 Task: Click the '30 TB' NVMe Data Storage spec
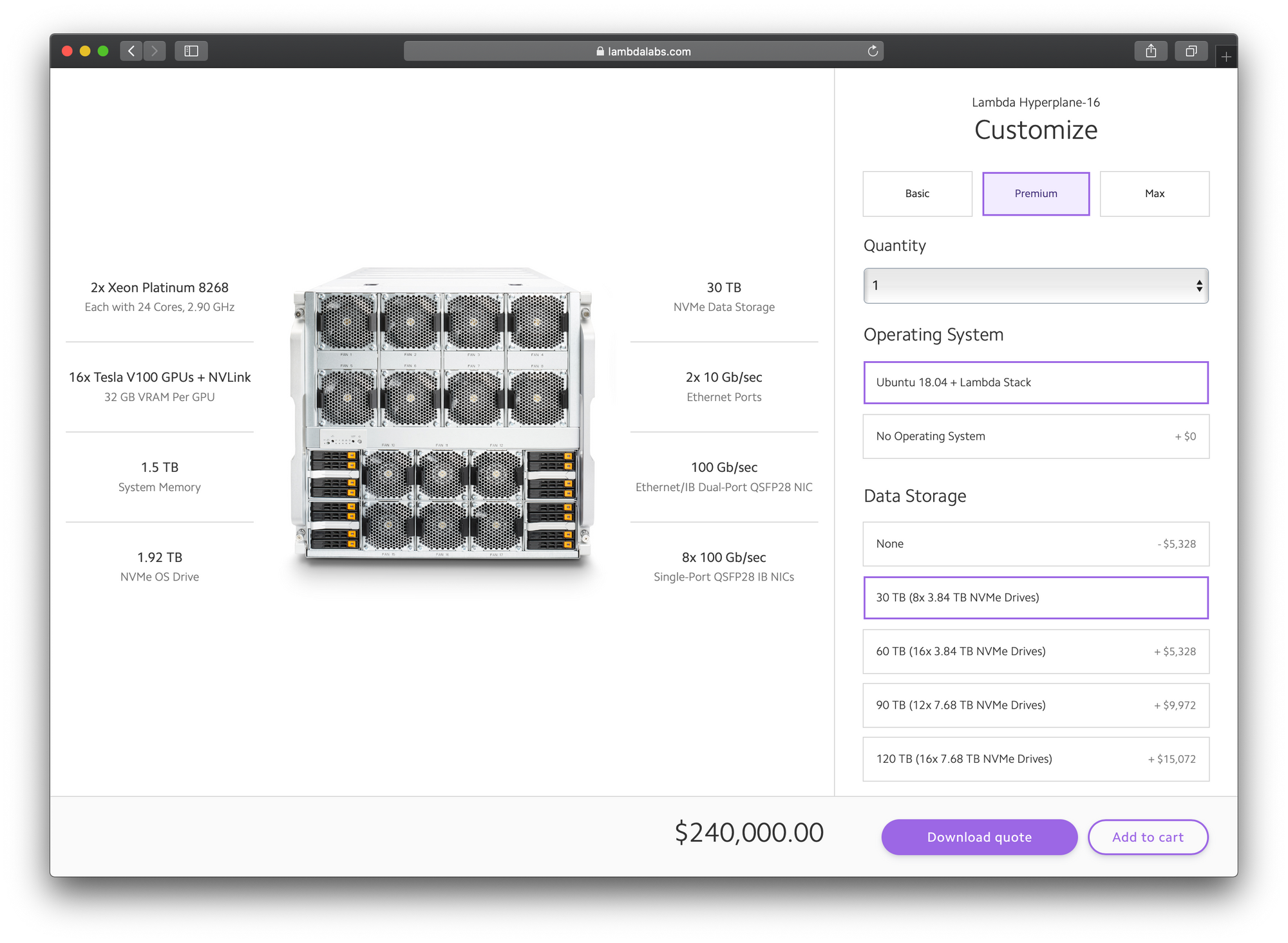tap(724, 288)
